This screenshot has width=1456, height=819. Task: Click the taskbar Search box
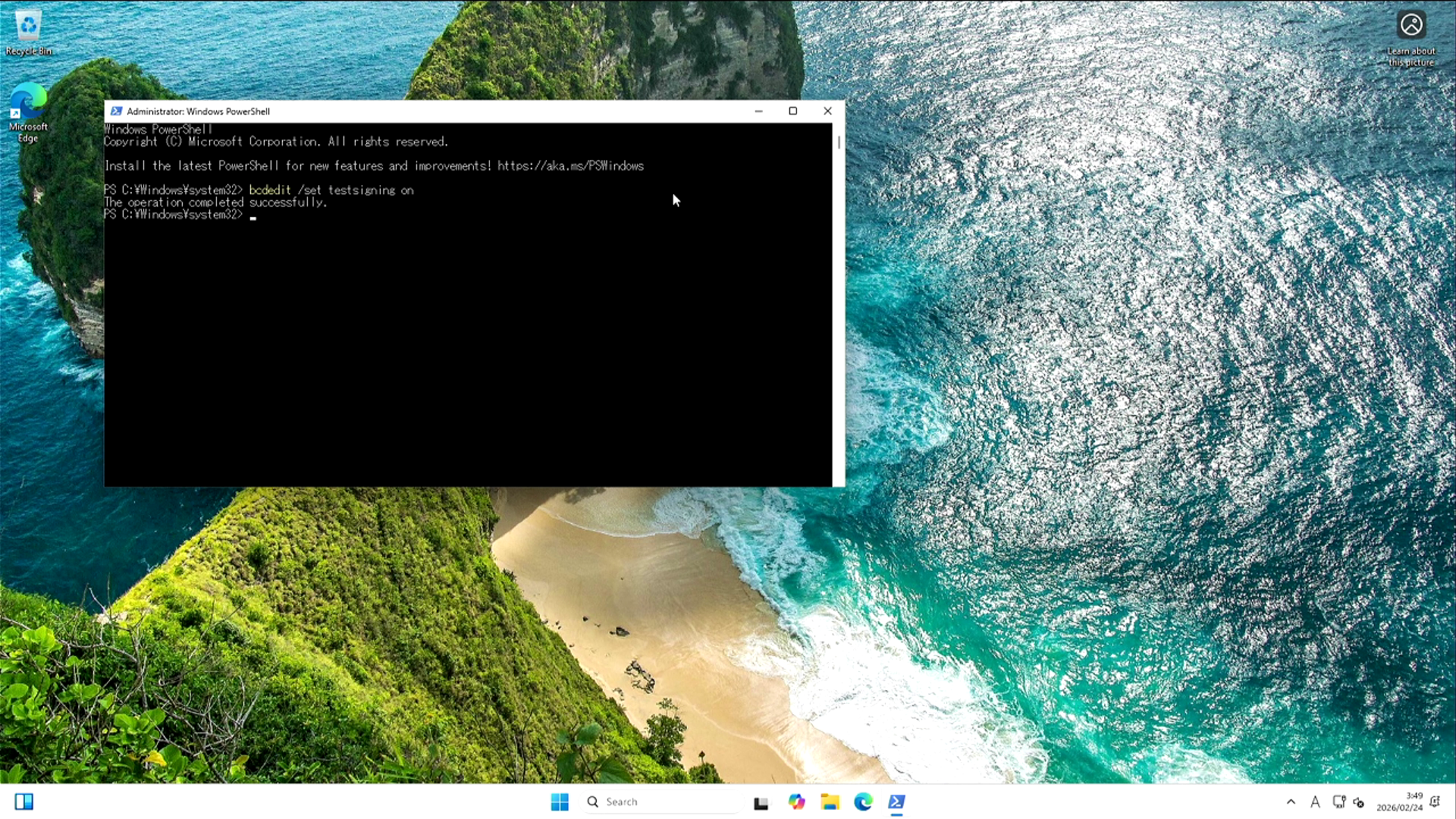point(660,802)
